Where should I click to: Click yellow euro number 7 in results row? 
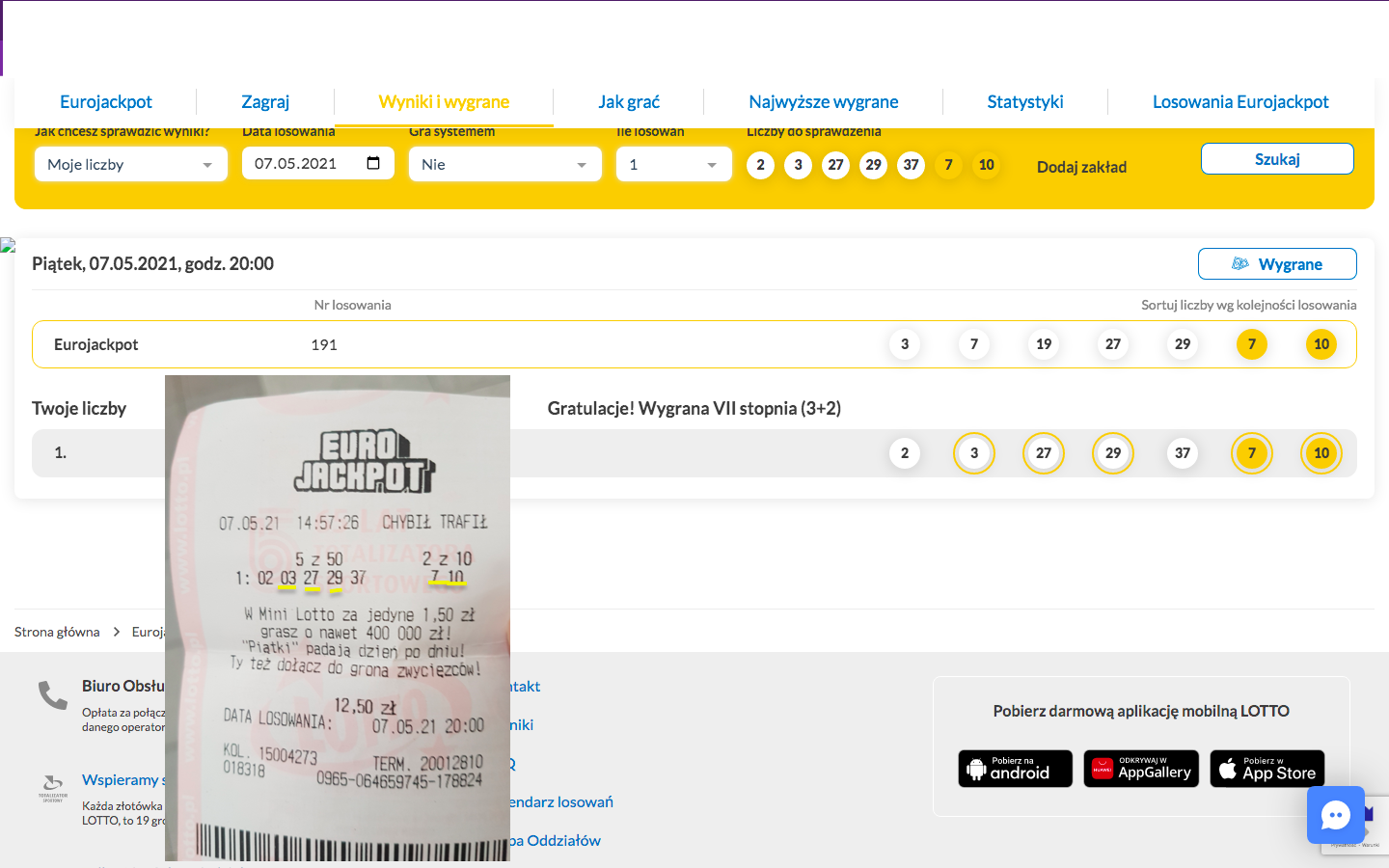coord(1252,344)
